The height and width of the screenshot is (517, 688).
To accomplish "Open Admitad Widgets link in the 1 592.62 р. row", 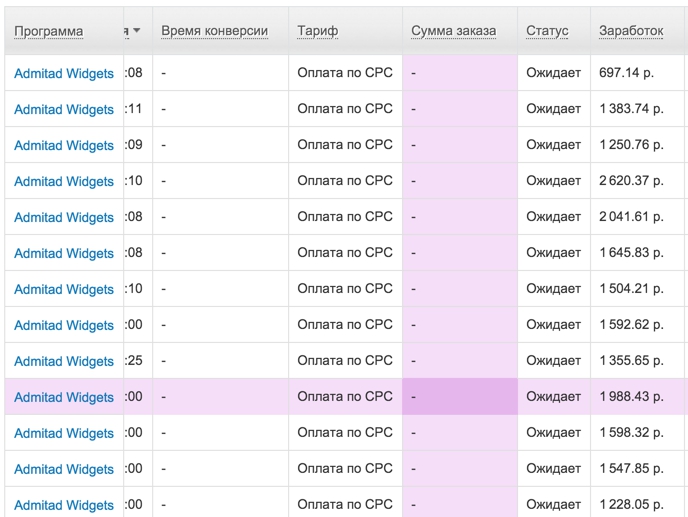I will [64, 325].
